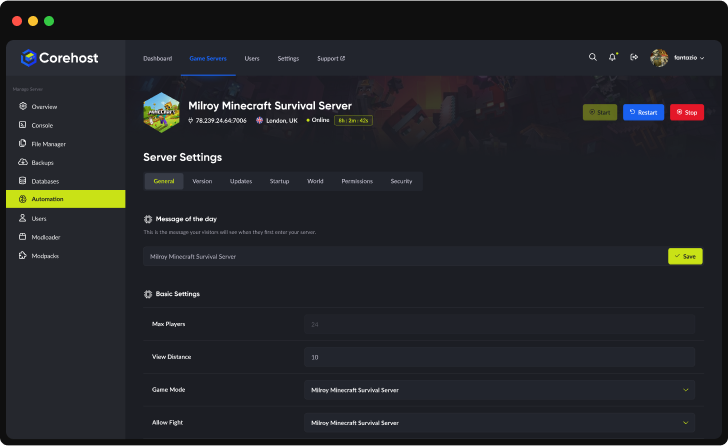
Task: Click the green macOS zoom button
Action: pos(49,21)
